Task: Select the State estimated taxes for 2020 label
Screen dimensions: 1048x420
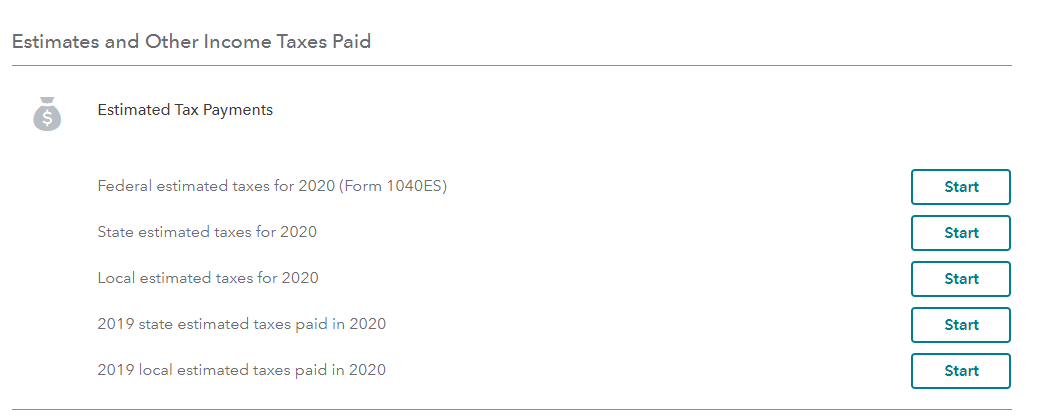Action: [207, 232]
